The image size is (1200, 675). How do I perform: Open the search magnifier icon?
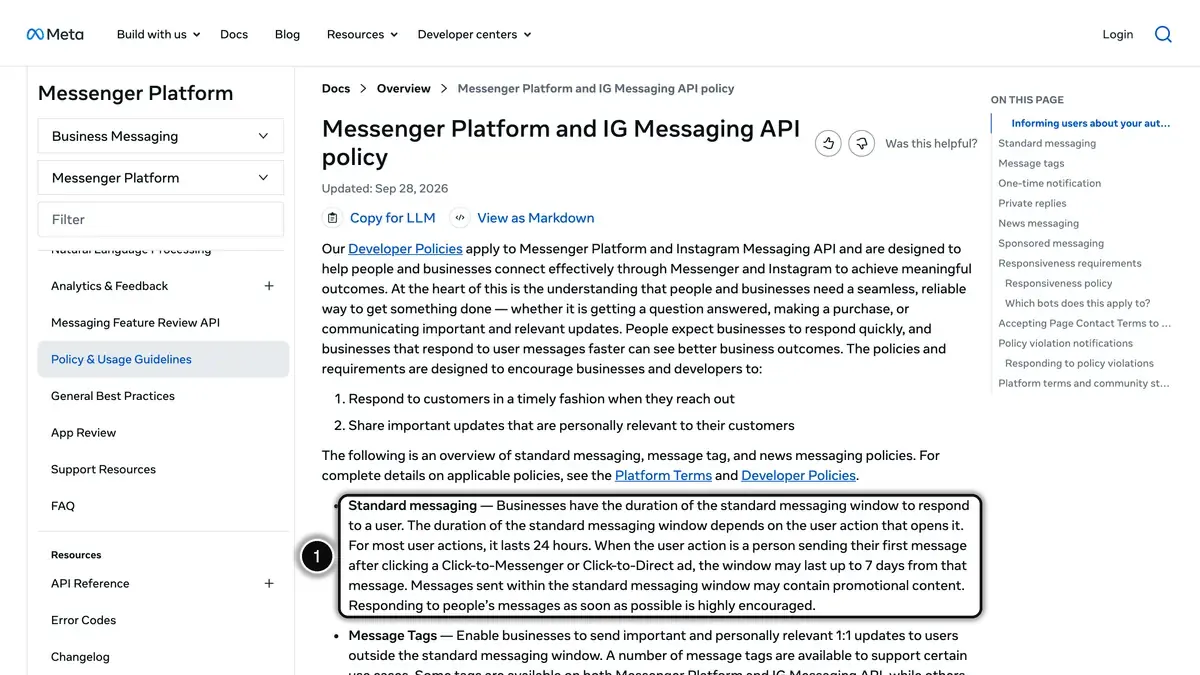coord(1163,34)
